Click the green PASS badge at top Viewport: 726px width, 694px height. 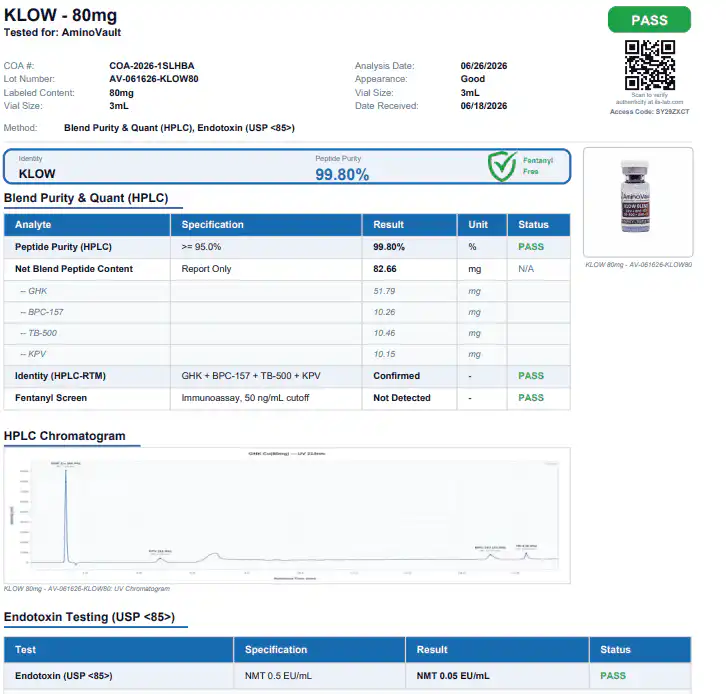click(649, 20)
